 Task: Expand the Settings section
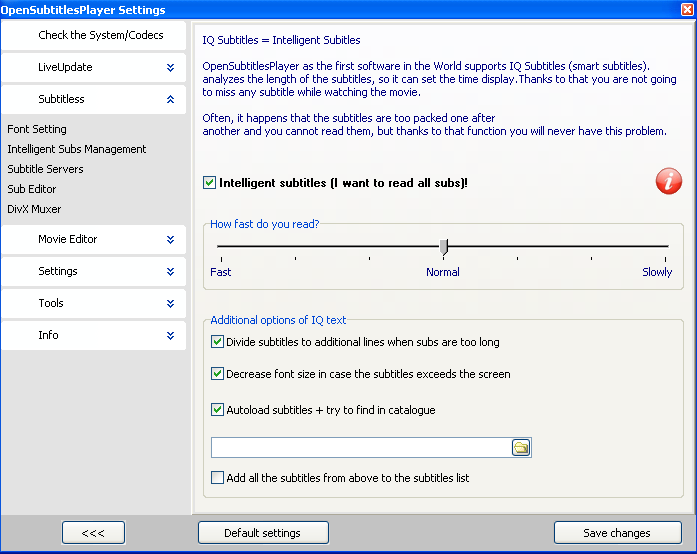point(93,271)
